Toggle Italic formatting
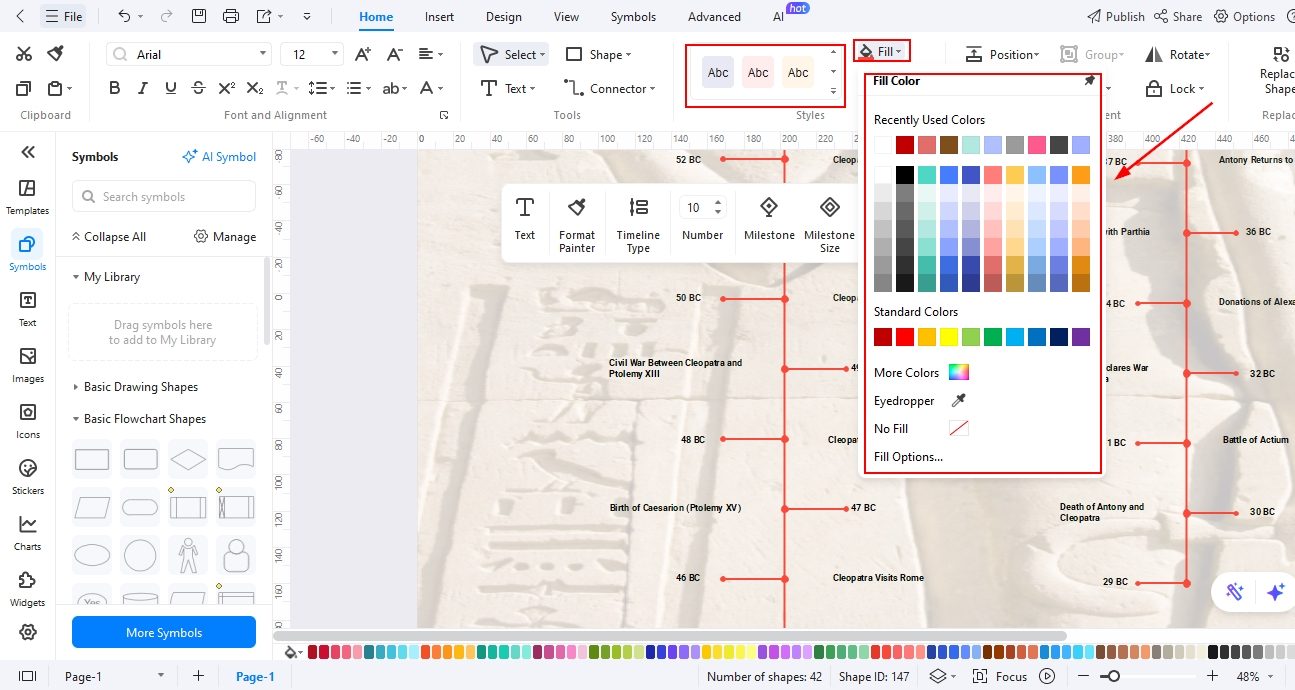The width and height of the screenshot is (1295, 690). tap(143, 88)
